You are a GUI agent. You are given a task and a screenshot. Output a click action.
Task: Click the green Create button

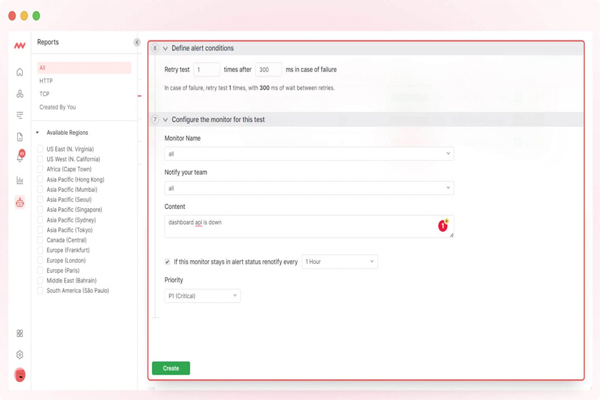pyautogui.click(x=171, y=368)
